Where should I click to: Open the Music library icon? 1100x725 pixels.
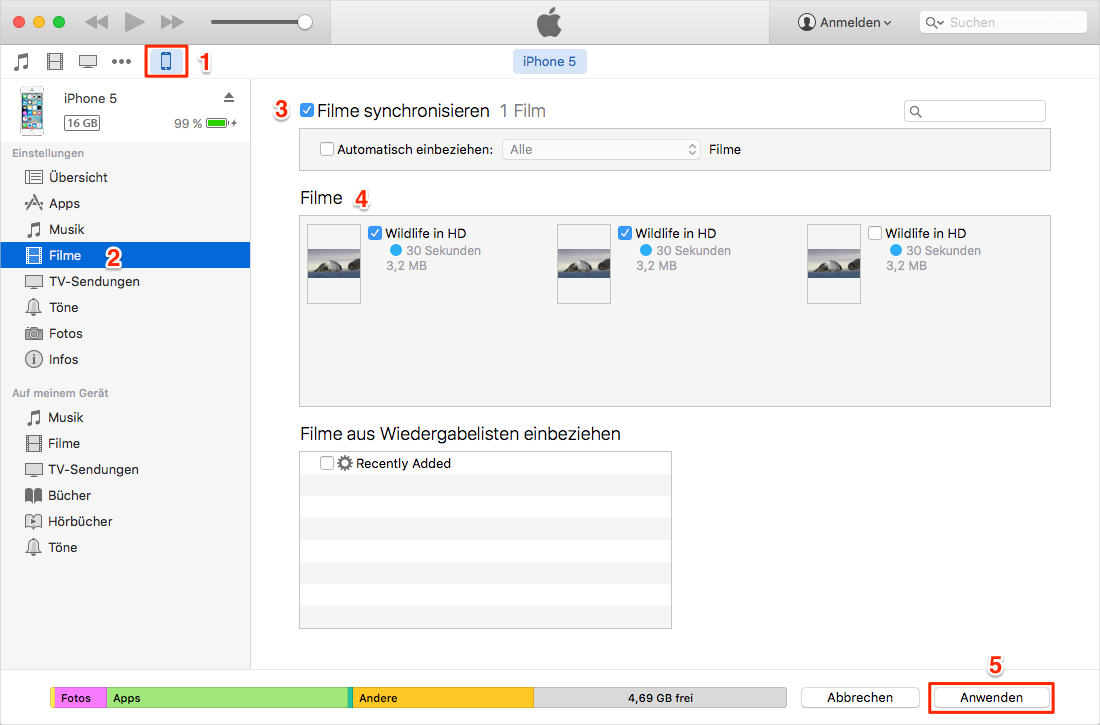22,62
